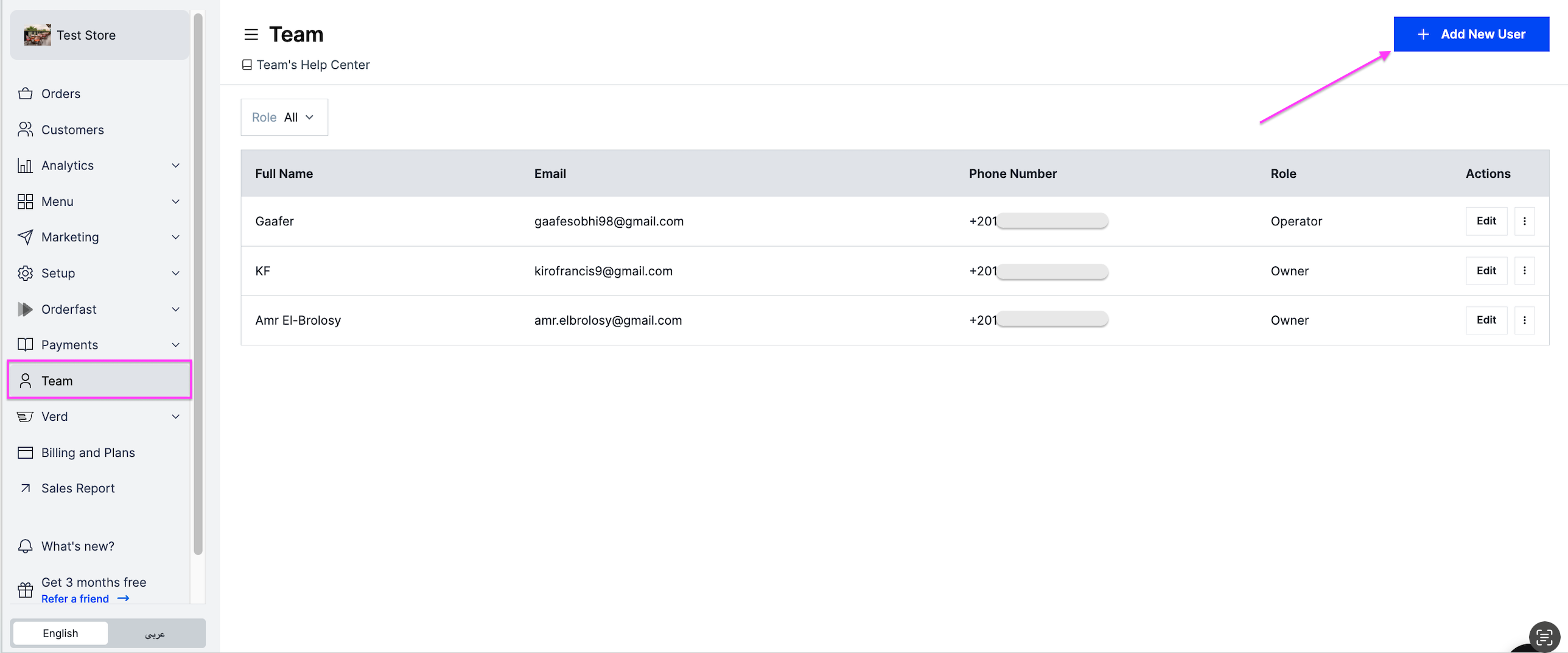Click the Team person icon
Viewport: 1568px width, 653px height.
[x=25, y=381]
